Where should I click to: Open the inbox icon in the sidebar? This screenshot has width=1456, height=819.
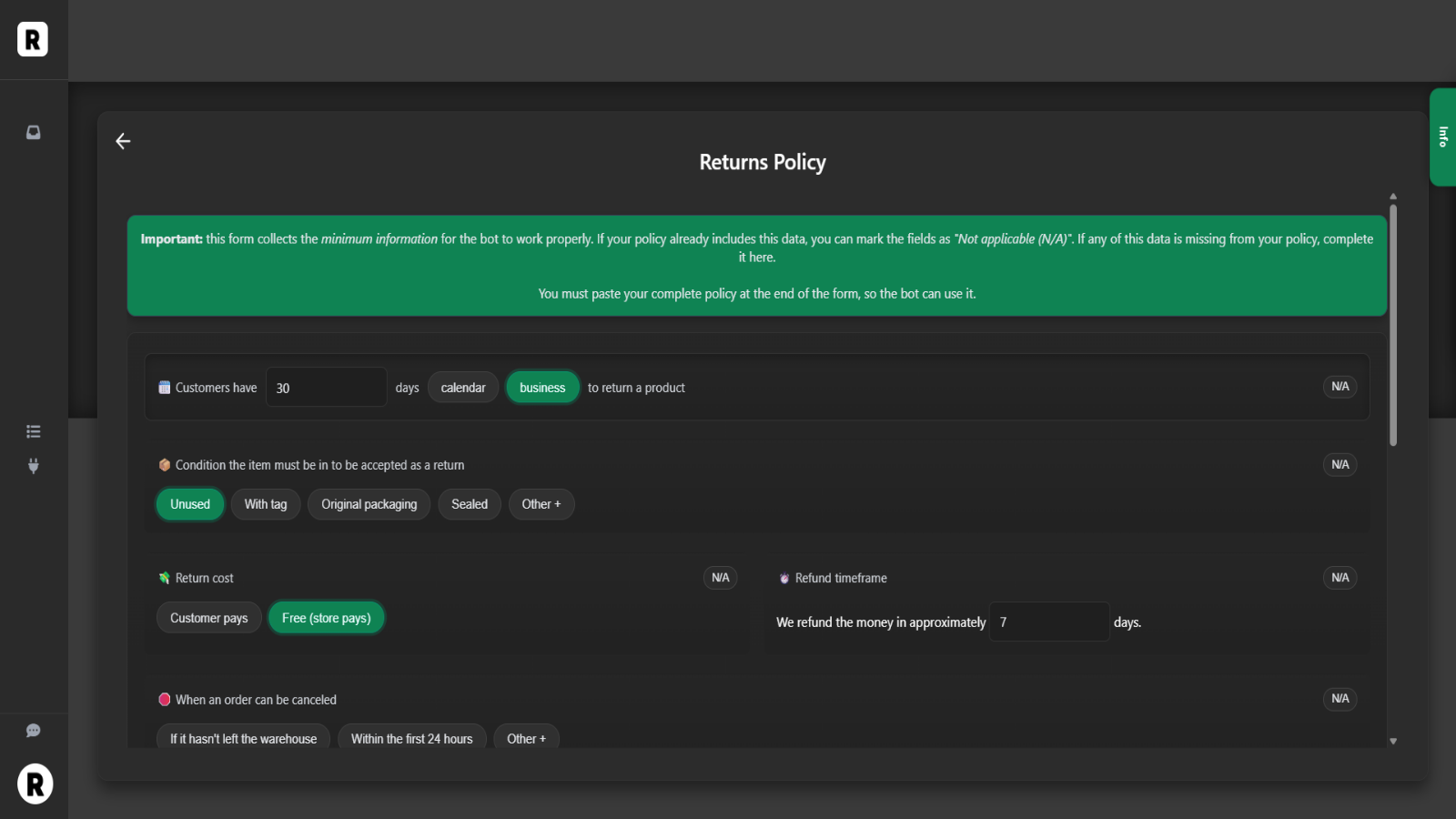tap(33, 132)
